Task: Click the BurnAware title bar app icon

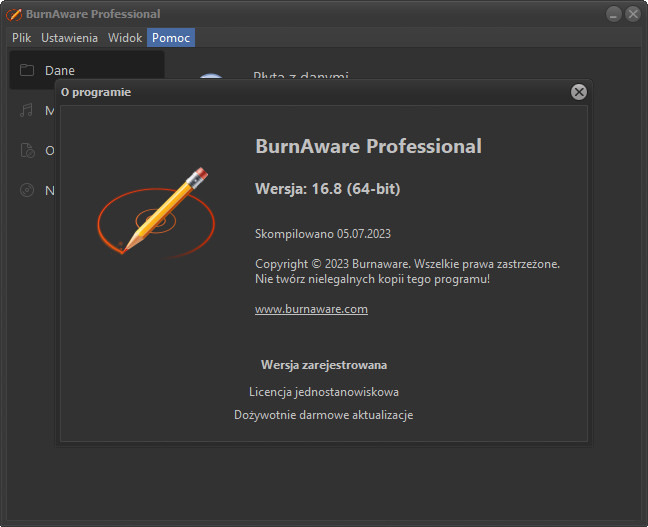Action: pyautogui.click(x=14, y=14)
